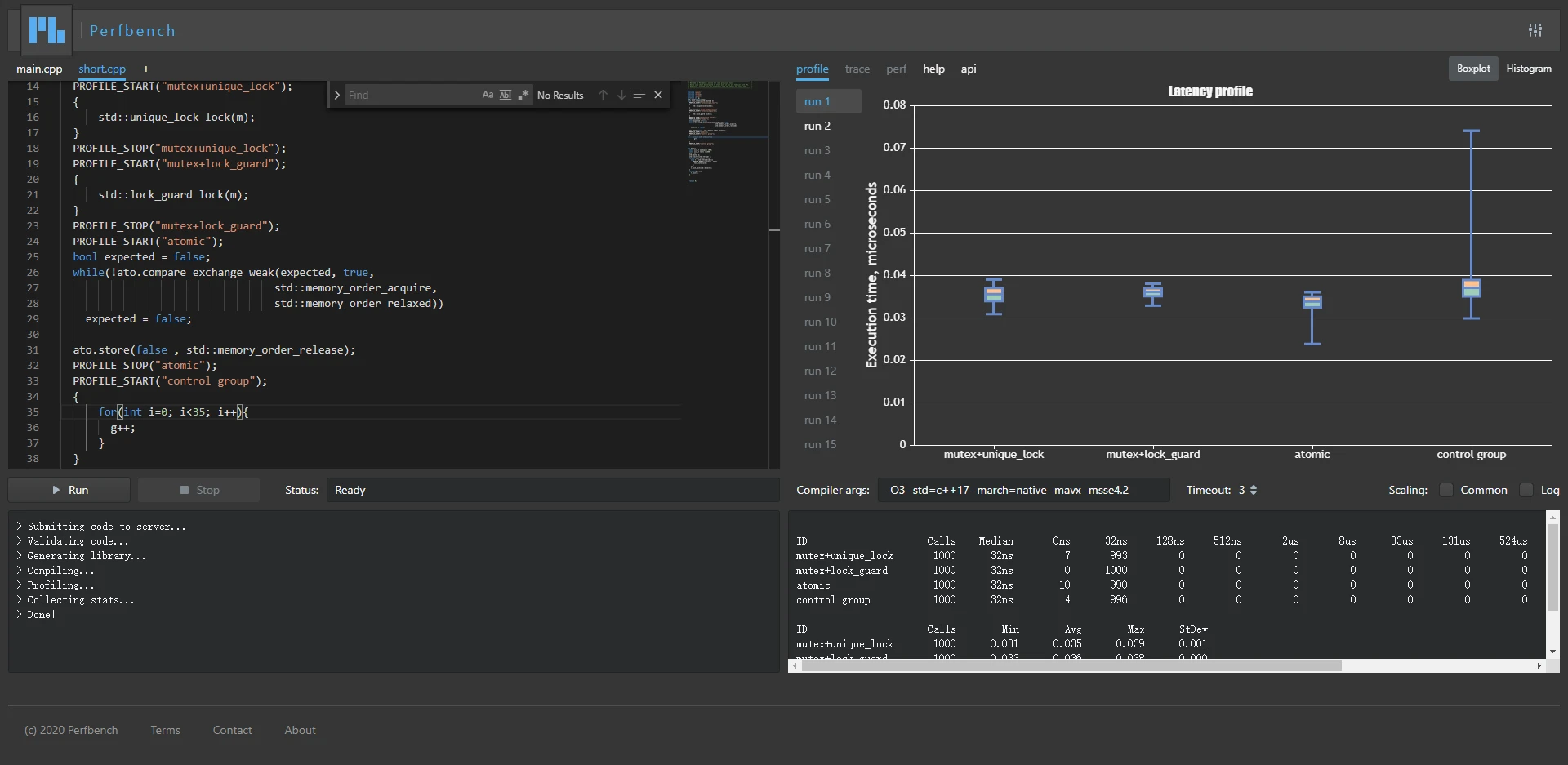Open the About link

tap(300, 730)
